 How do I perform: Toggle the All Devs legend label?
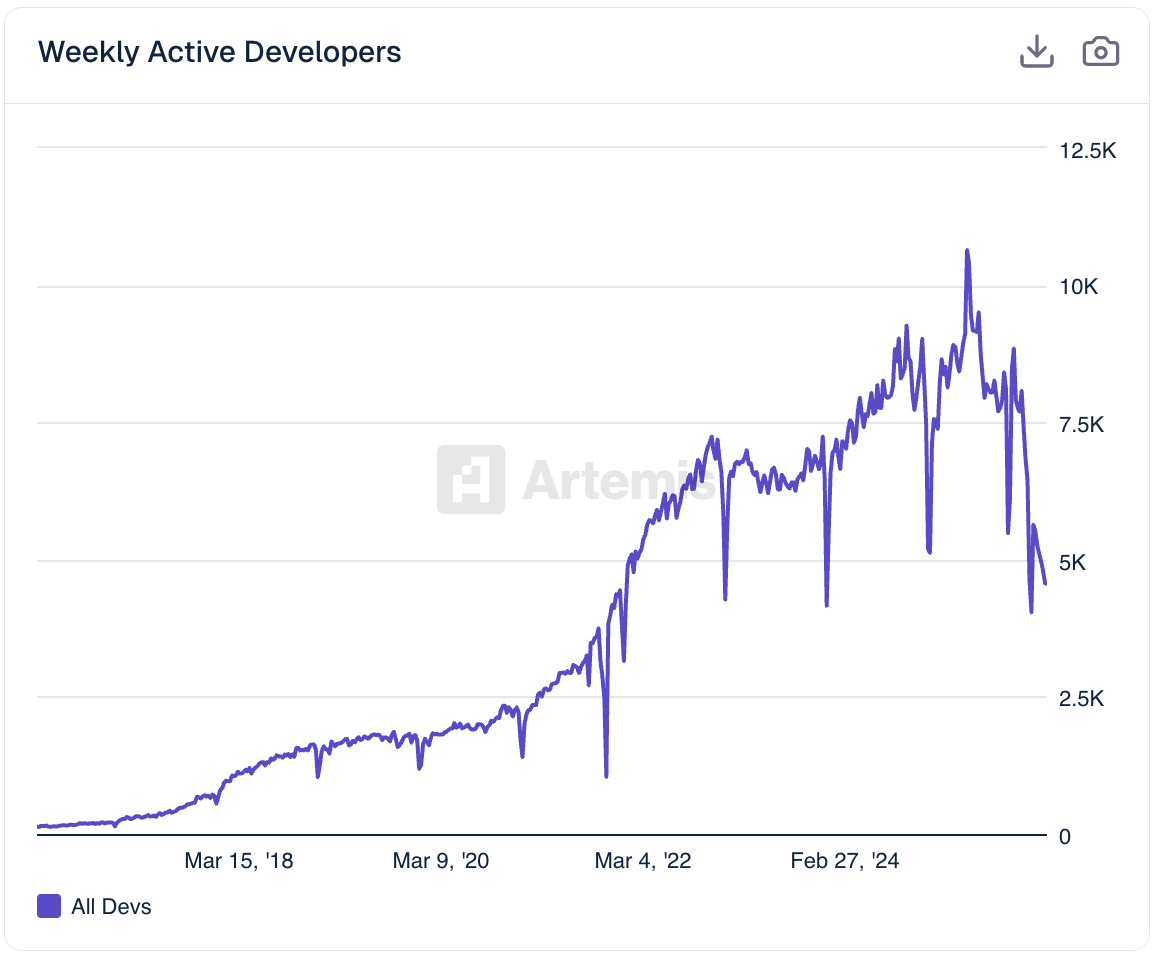(x=111, y=907)
